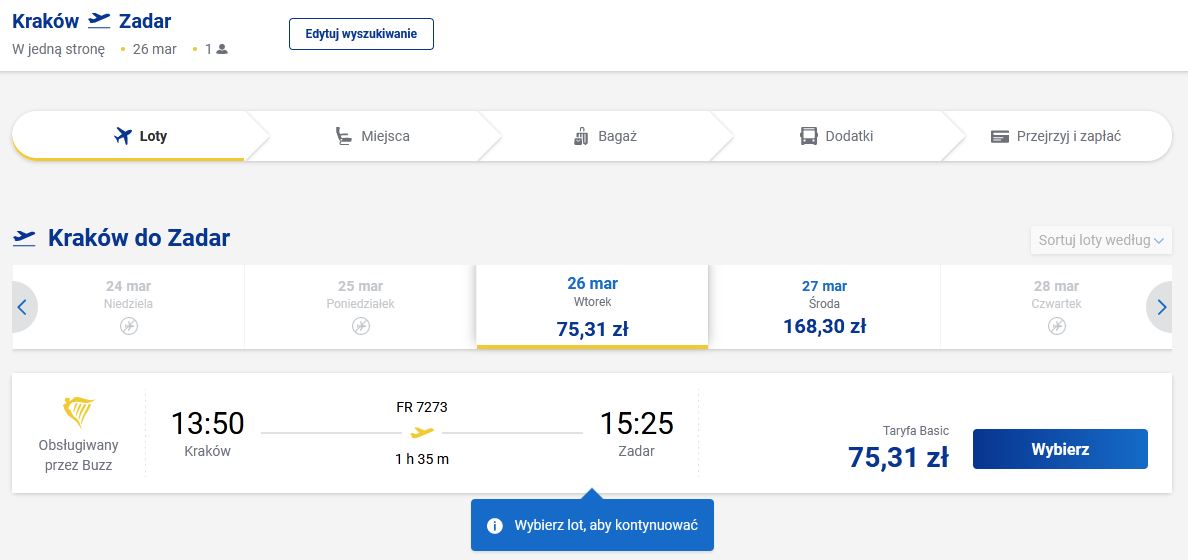
Task: Go to the Bagaż step tab
Action: 606,136
